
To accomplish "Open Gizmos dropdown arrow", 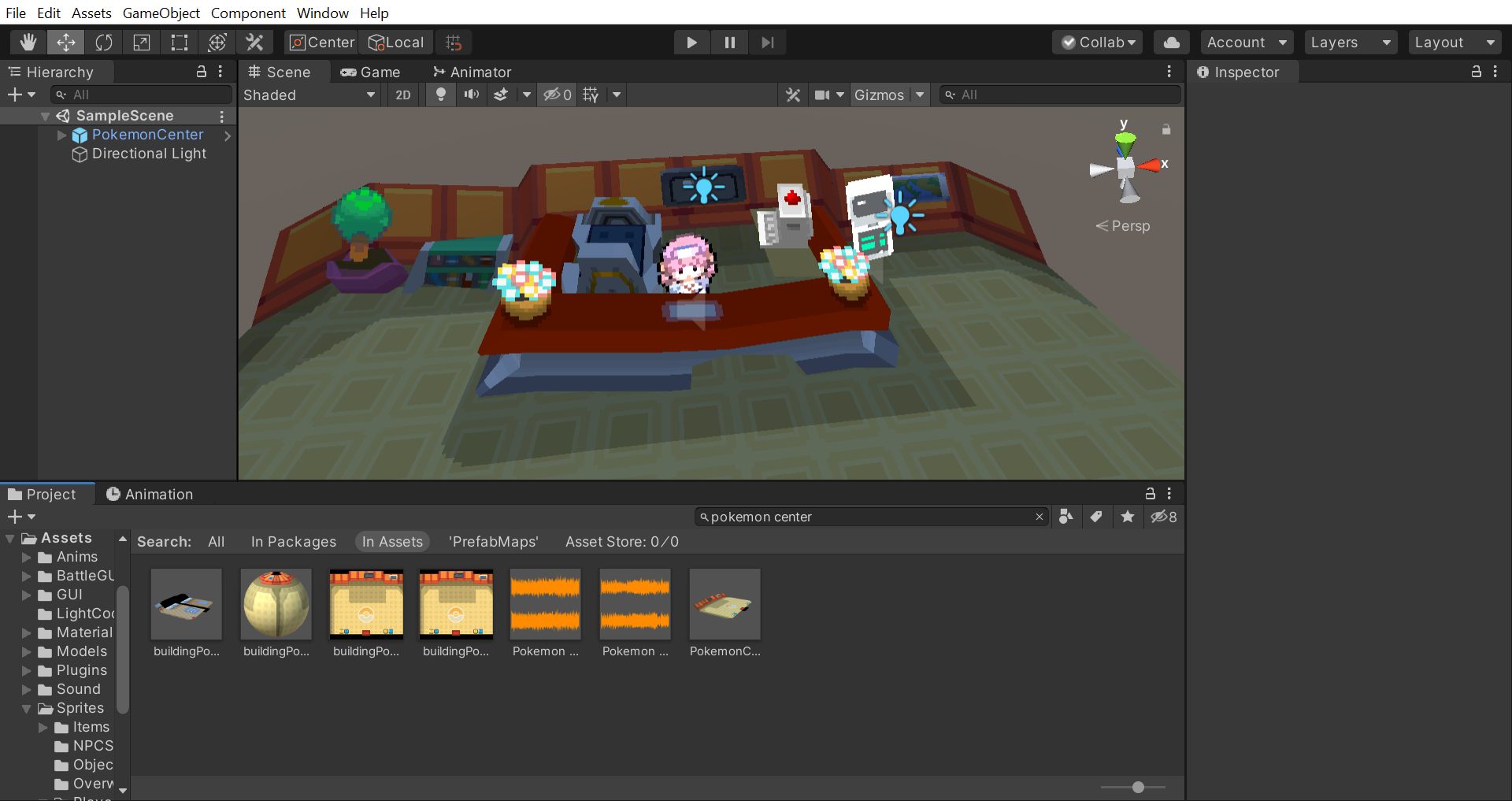I will [920, 95].
